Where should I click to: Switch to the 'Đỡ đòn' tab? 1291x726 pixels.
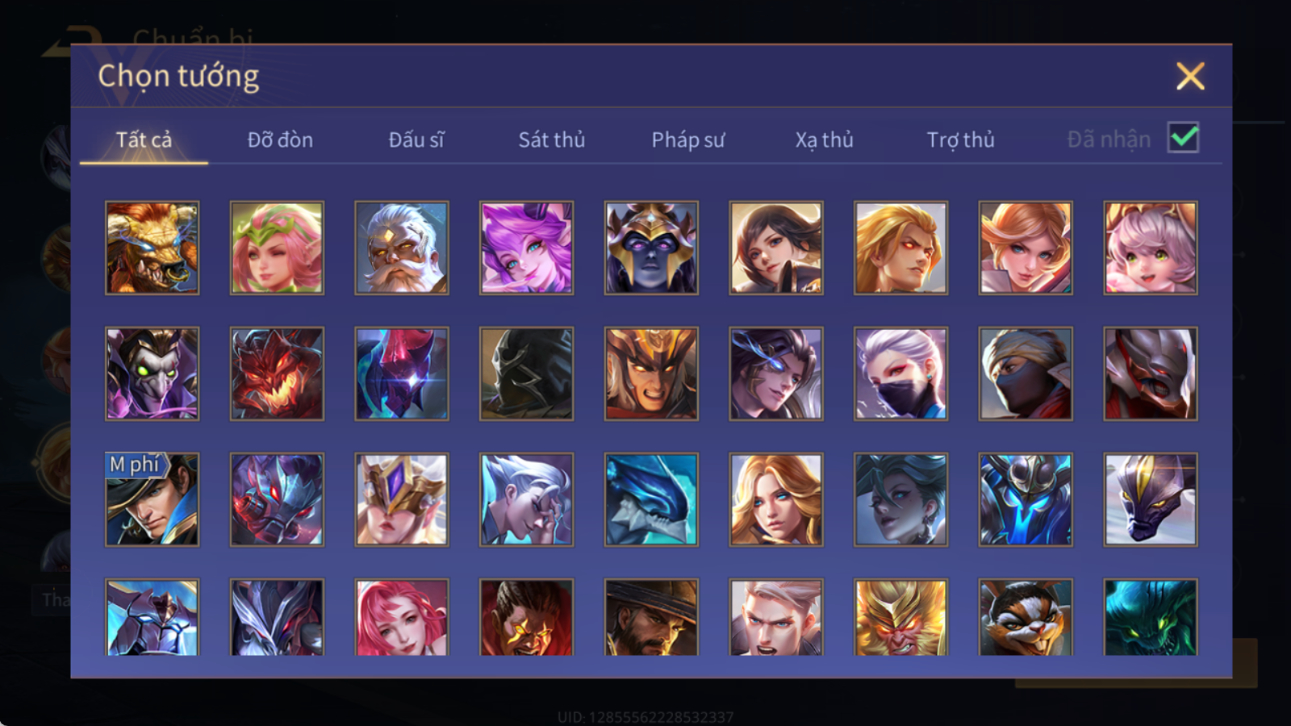click(280, 140)
